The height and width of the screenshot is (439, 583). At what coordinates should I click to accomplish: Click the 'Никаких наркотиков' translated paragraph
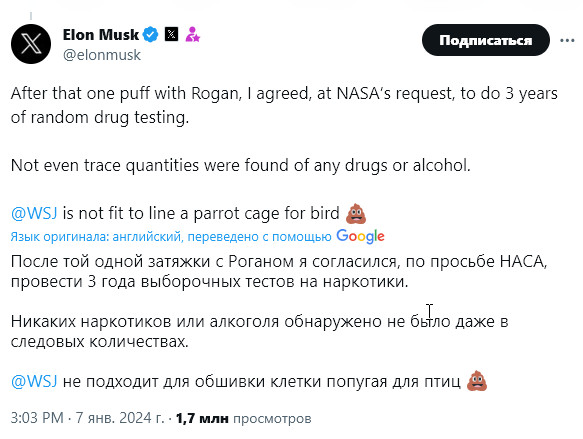pyautogui.click(x=260, y=331)
